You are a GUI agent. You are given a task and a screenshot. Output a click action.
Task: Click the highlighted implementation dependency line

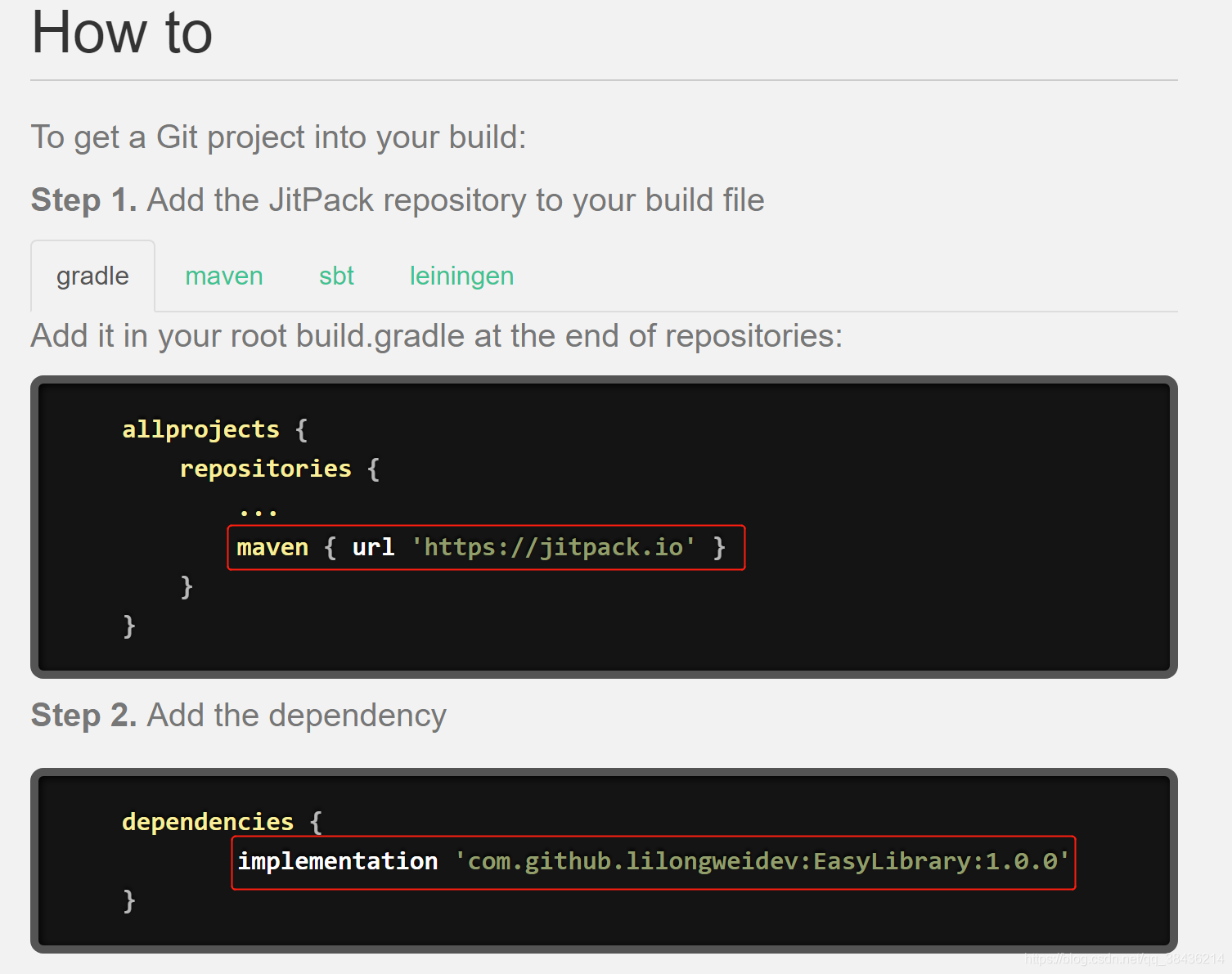point(652,861)
